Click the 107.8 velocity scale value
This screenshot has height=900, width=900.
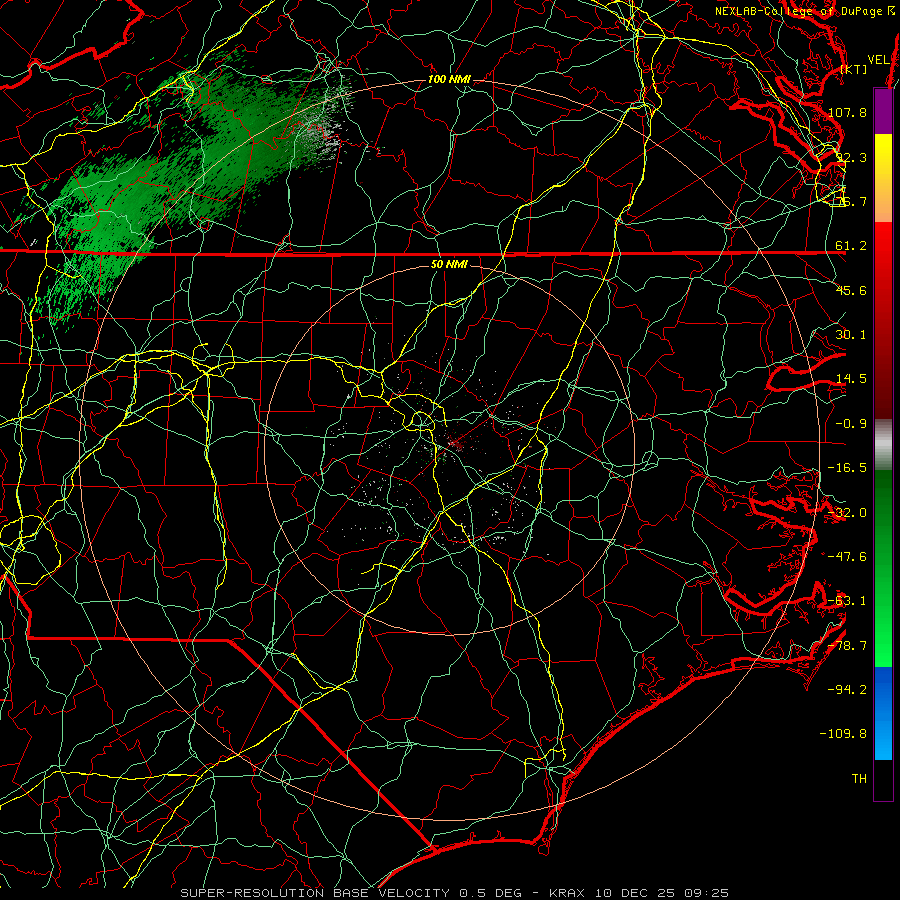click(x=847, y=112)
